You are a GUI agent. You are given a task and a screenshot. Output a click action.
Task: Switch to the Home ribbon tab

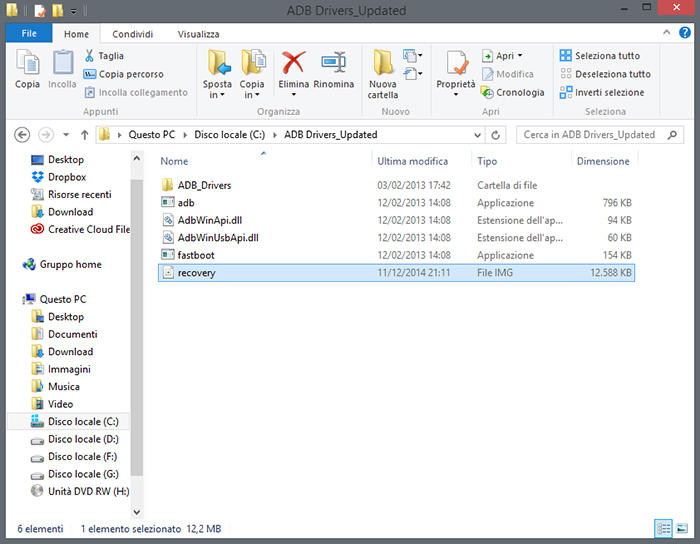[x=76, y=34]
